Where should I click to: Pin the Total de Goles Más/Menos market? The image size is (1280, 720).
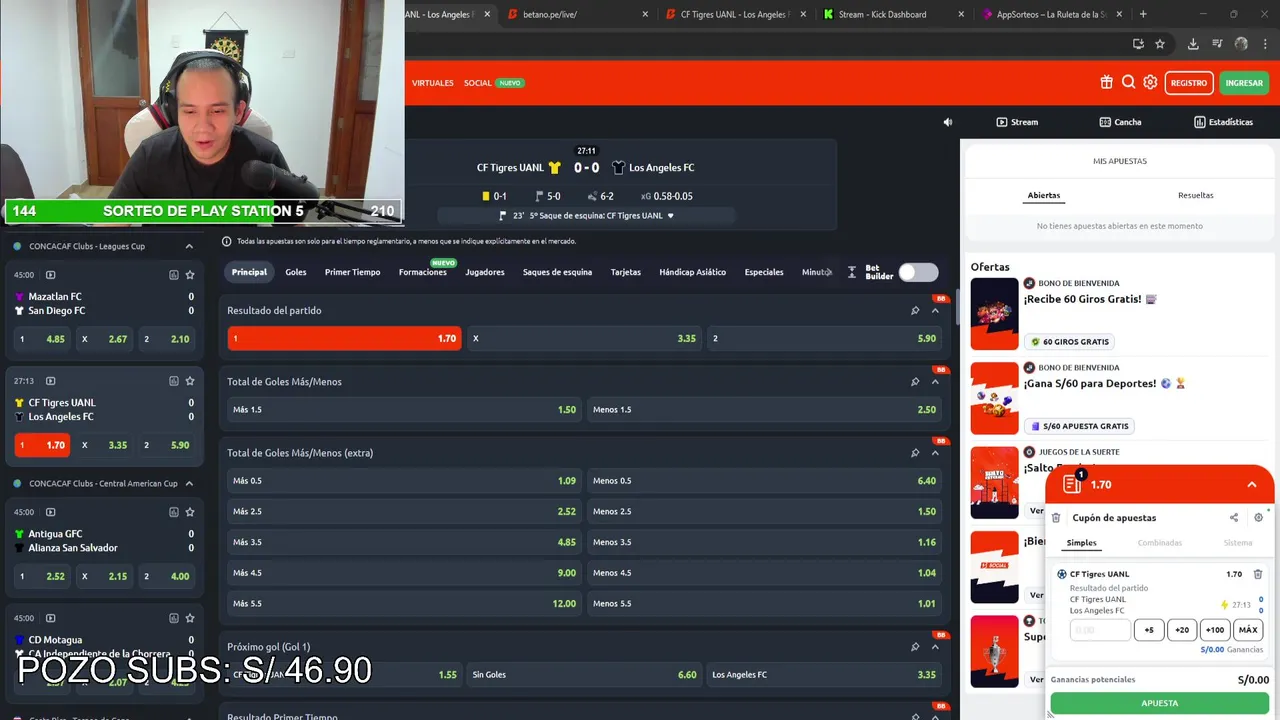(914, 382)
